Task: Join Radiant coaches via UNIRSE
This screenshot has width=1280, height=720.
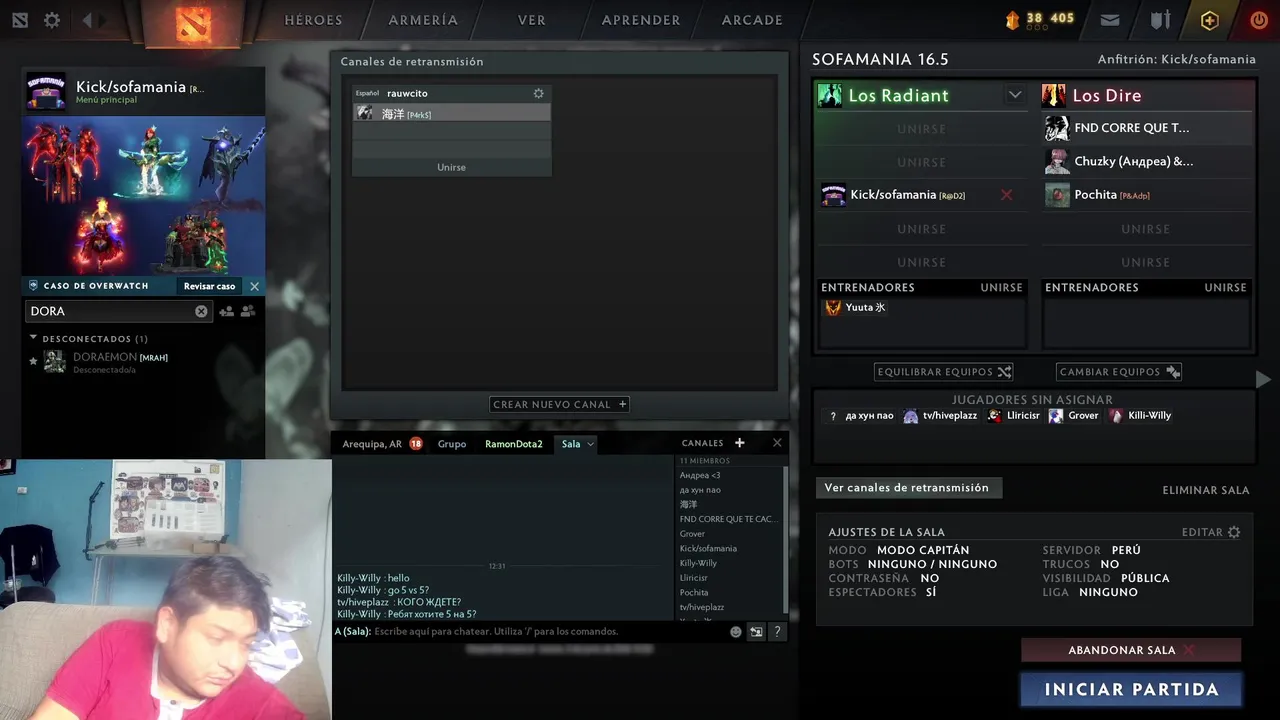Action: click(x=1001, y=287)
